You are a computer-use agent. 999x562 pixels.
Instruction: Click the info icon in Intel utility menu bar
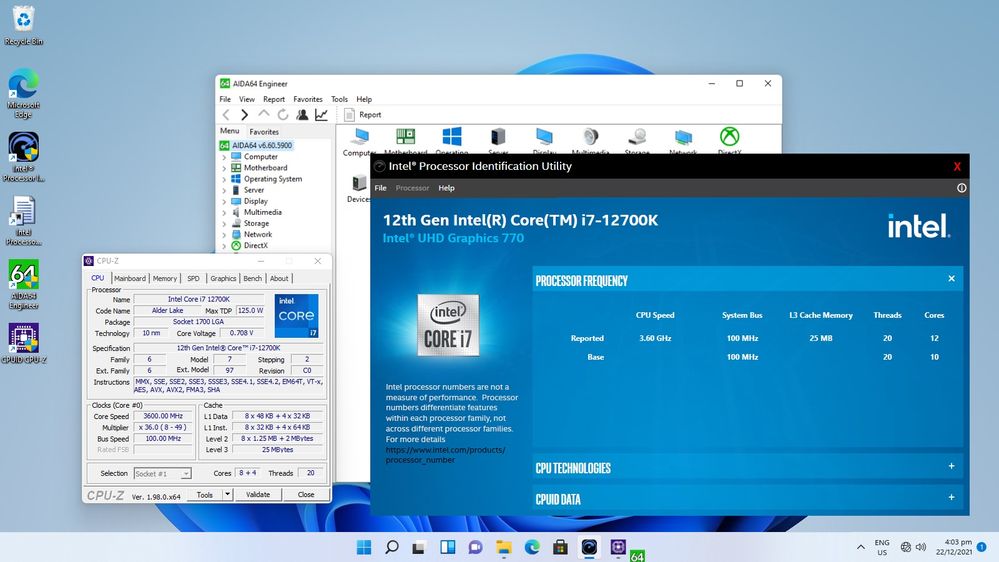[x=961, y=188]
